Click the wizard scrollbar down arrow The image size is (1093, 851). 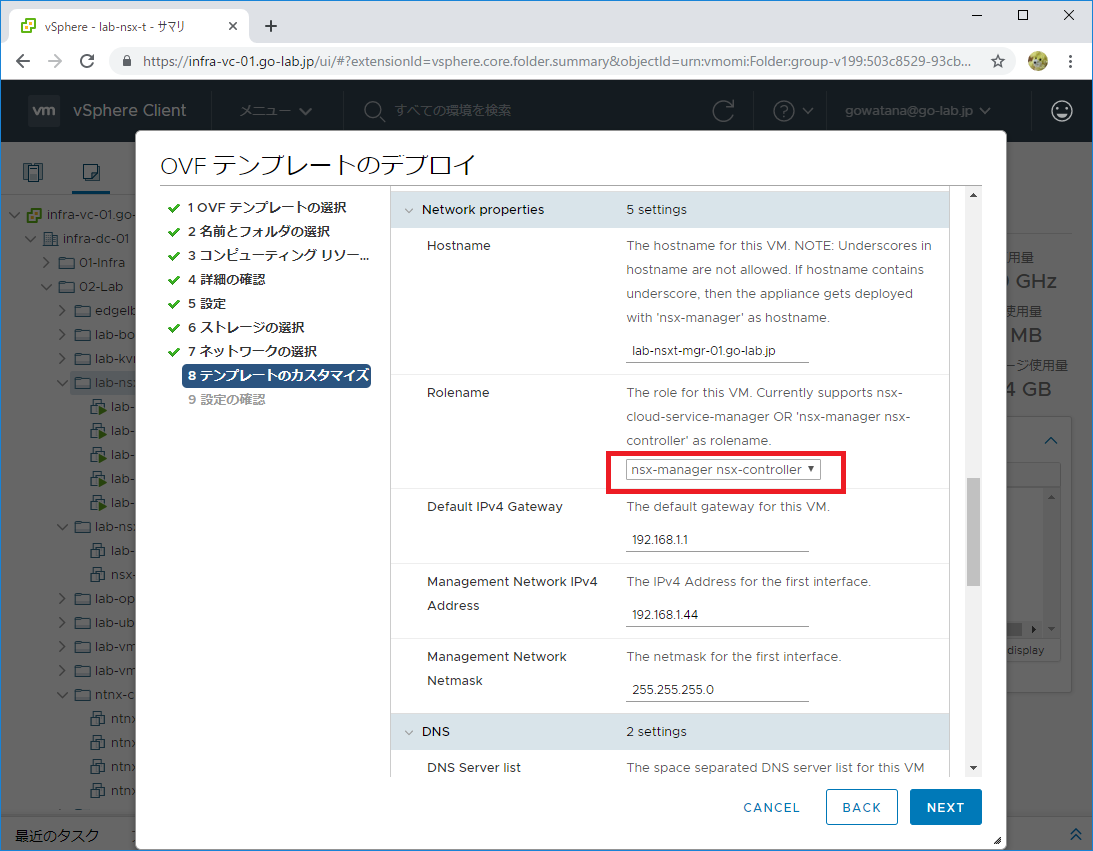[x=973, y=768]
